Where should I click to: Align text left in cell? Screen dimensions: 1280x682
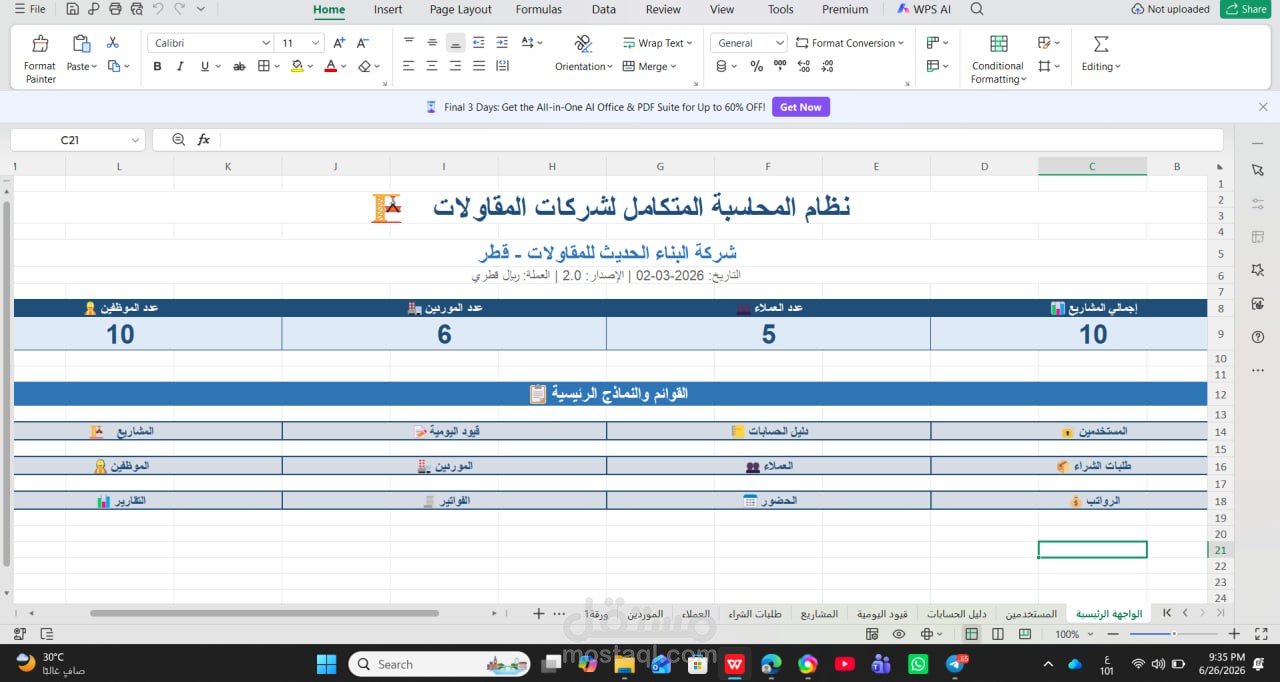click(x=409, y=66)
